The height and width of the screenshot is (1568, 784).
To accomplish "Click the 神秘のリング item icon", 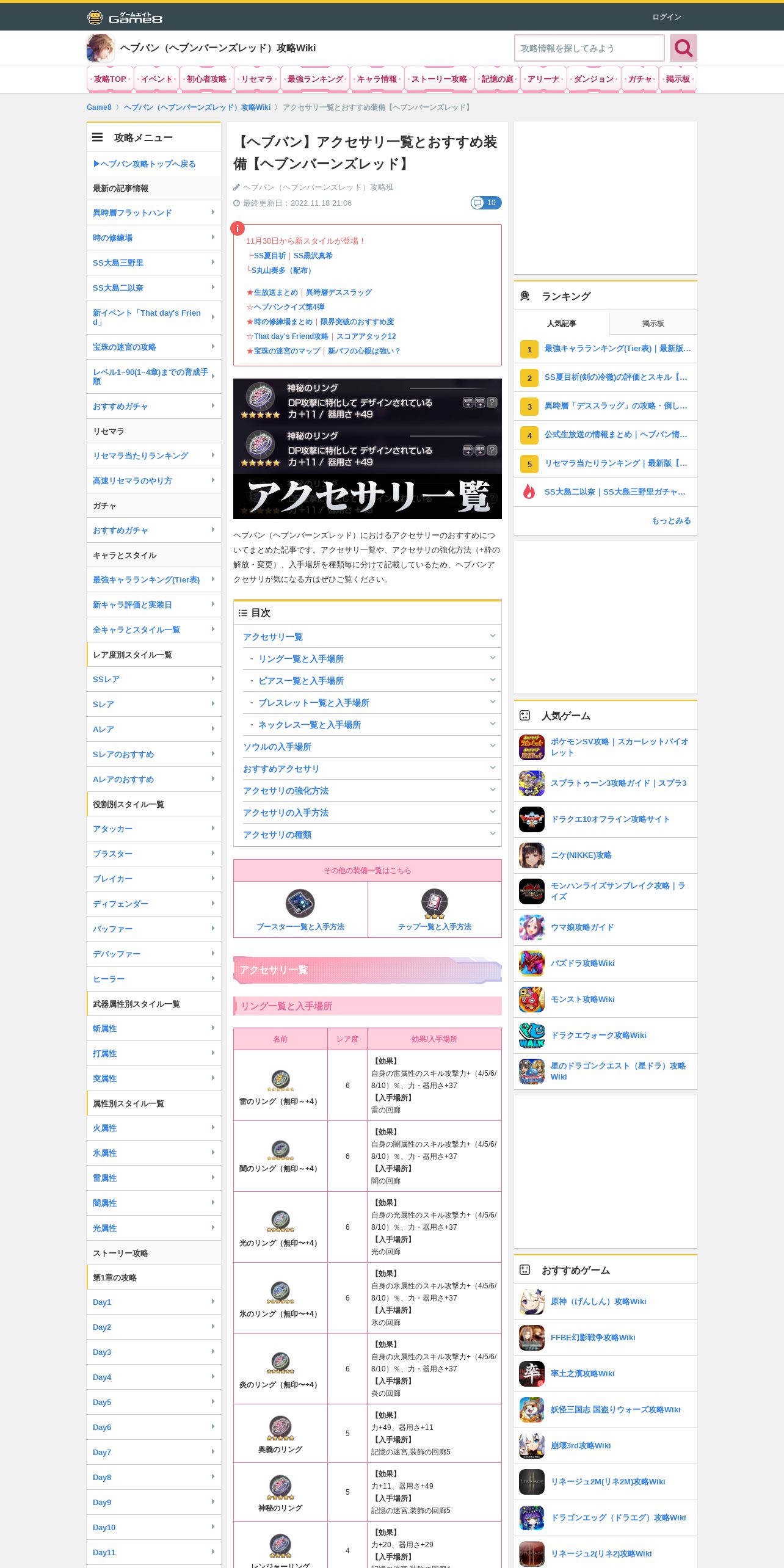I will point(280,1487).
